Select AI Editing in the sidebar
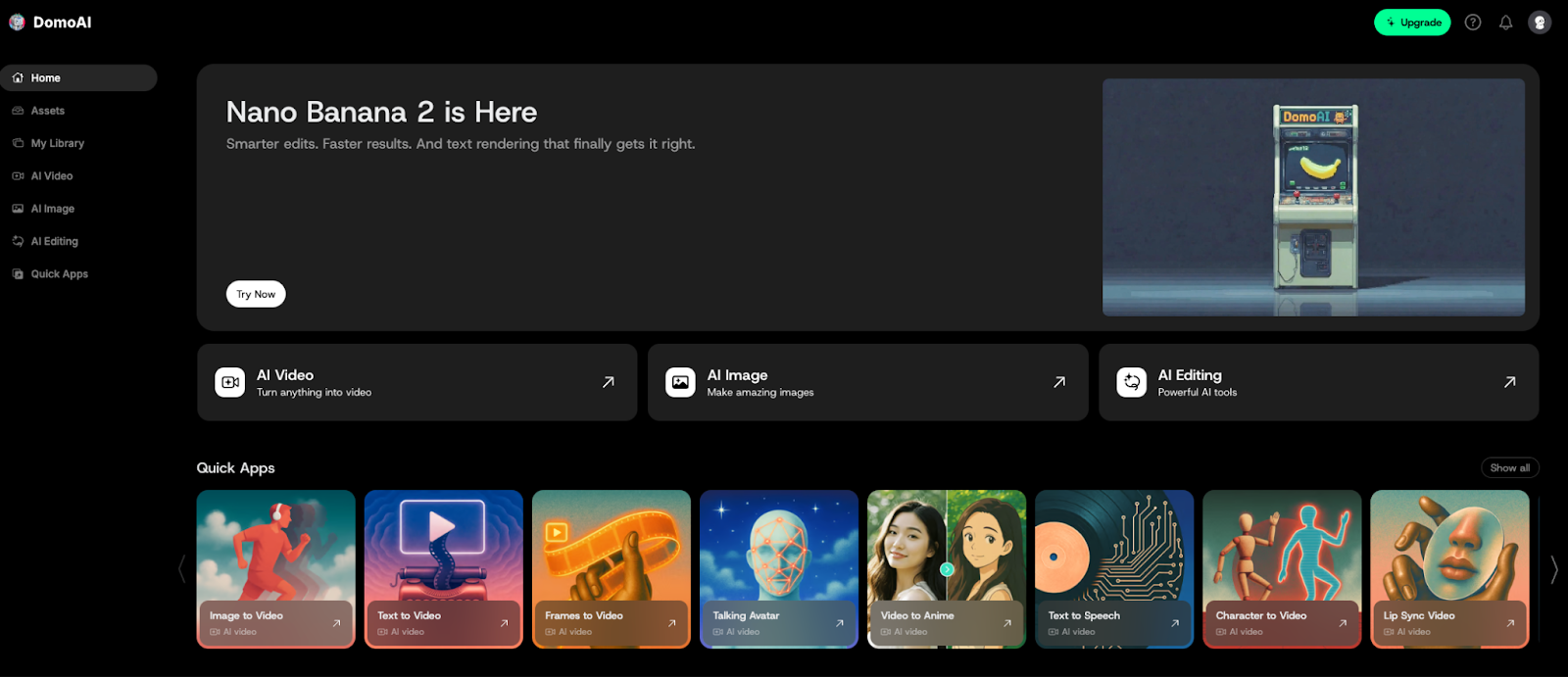 pyautogui.click(x=78, y=241)
